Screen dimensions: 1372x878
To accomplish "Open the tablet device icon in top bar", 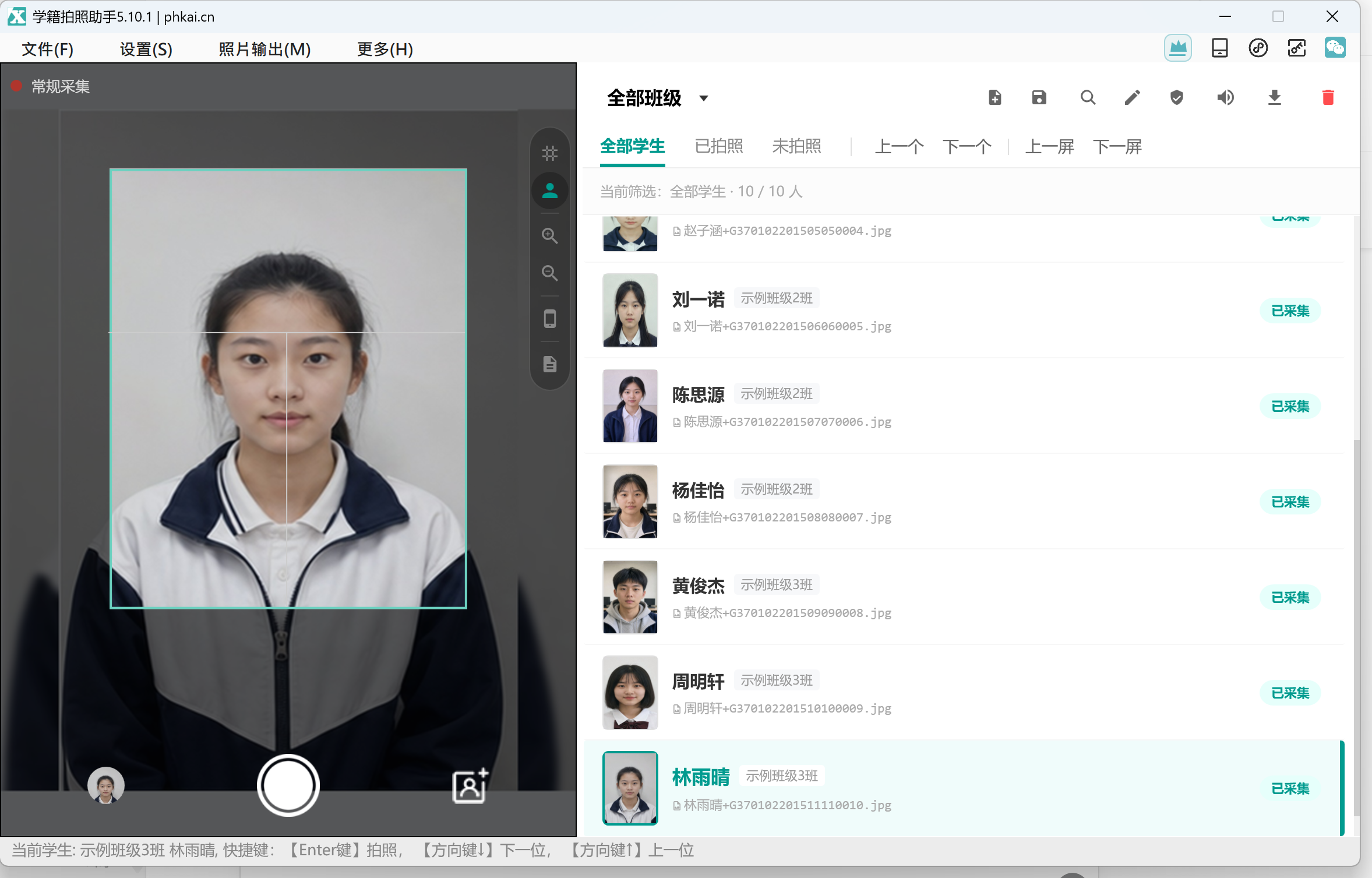I will click(1219, 48).
